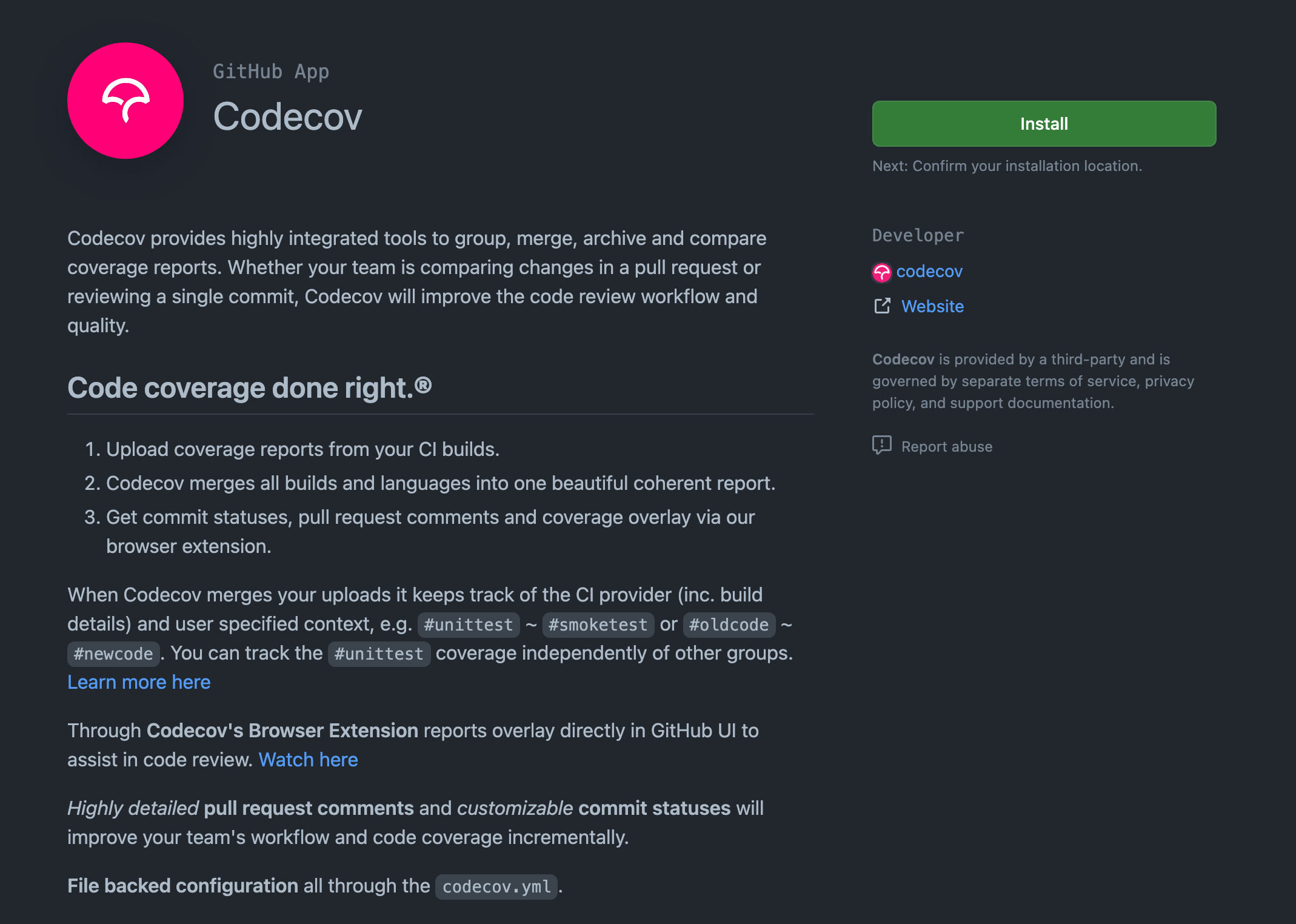Click the Report abuse text link
The width and height of the screenshot is (1296, 924).
[x=946, y=447]
